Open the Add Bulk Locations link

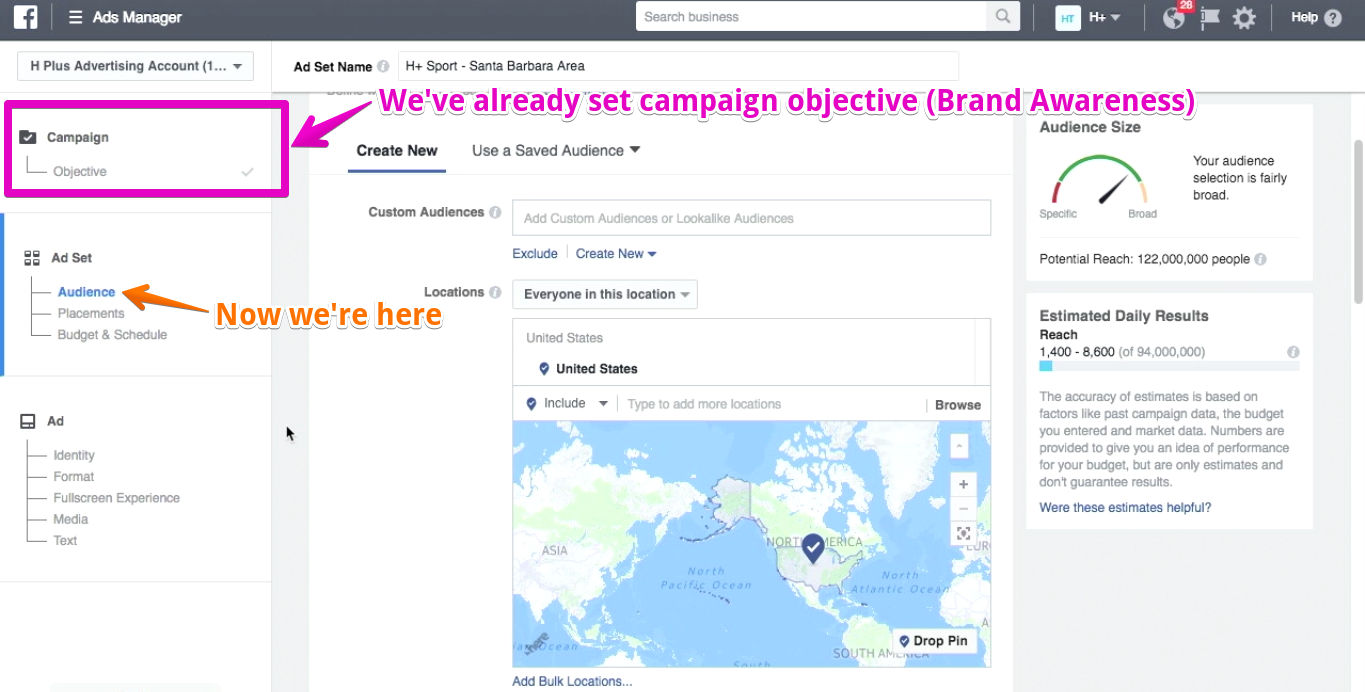[572, 681]
